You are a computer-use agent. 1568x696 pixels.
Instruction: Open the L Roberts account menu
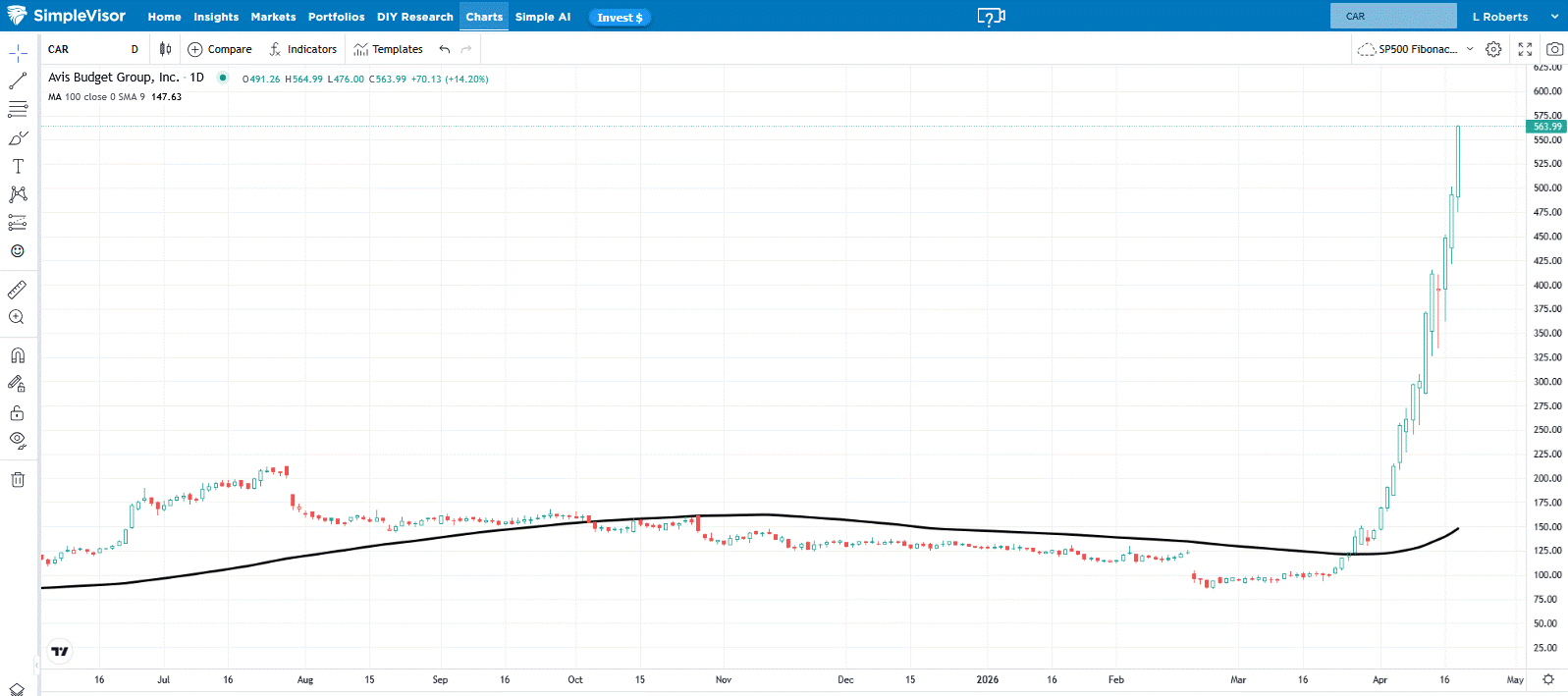[x=1514, y=17]
